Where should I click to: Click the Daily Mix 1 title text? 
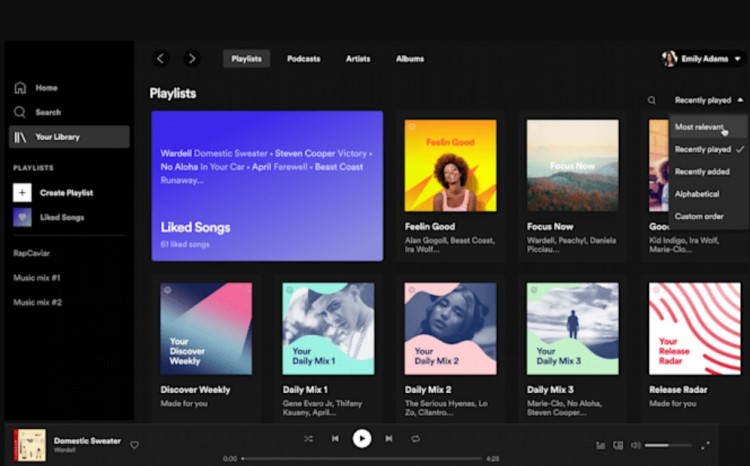305,389
